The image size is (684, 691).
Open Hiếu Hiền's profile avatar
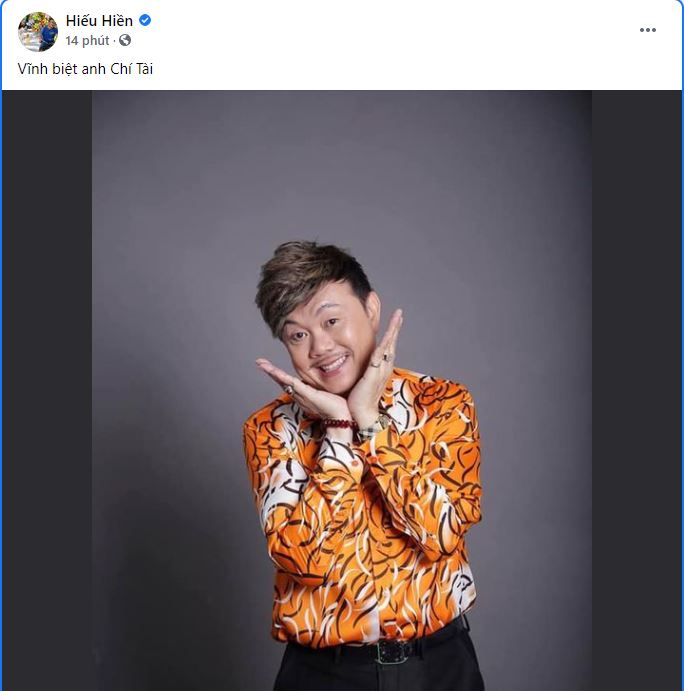pos(37,31)
